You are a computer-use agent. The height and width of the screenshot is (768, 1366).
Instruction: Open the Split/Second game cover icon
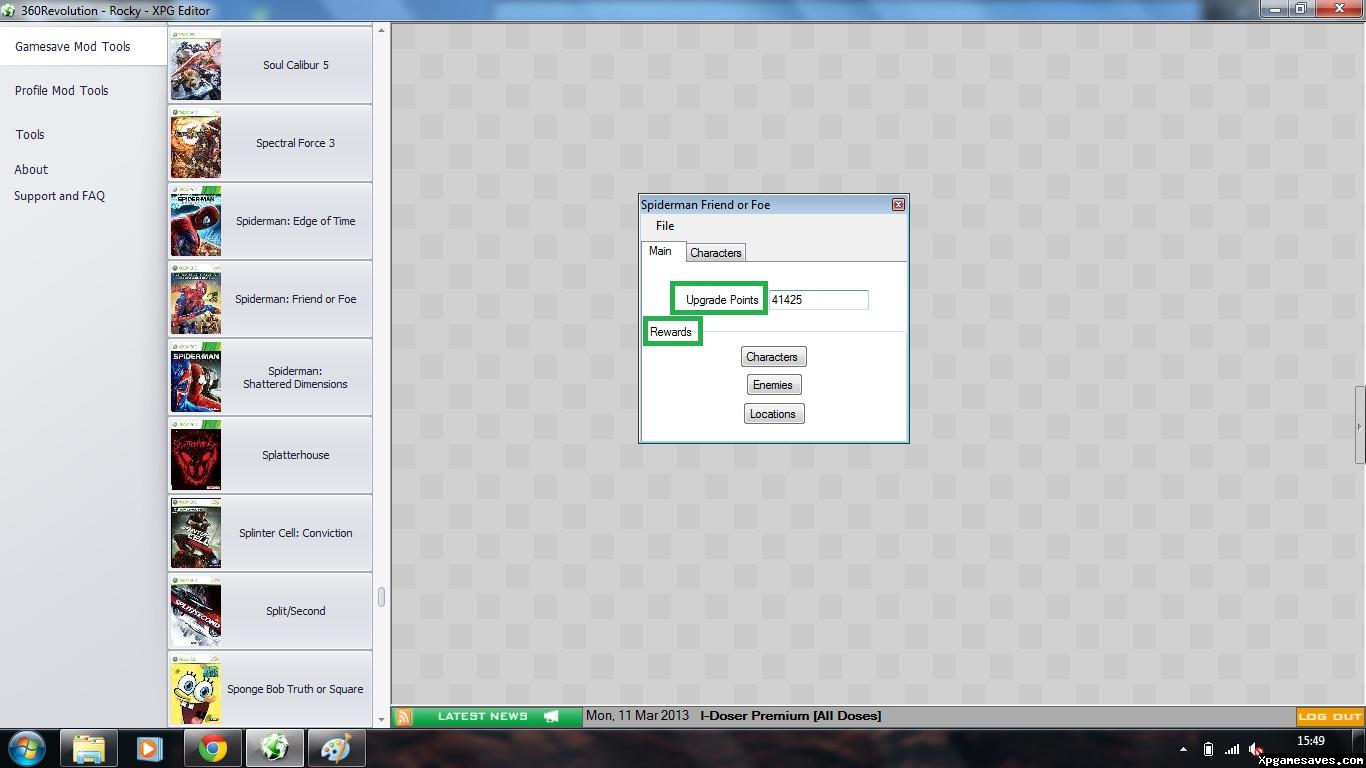pyautogui.click(x=196, y=611)
